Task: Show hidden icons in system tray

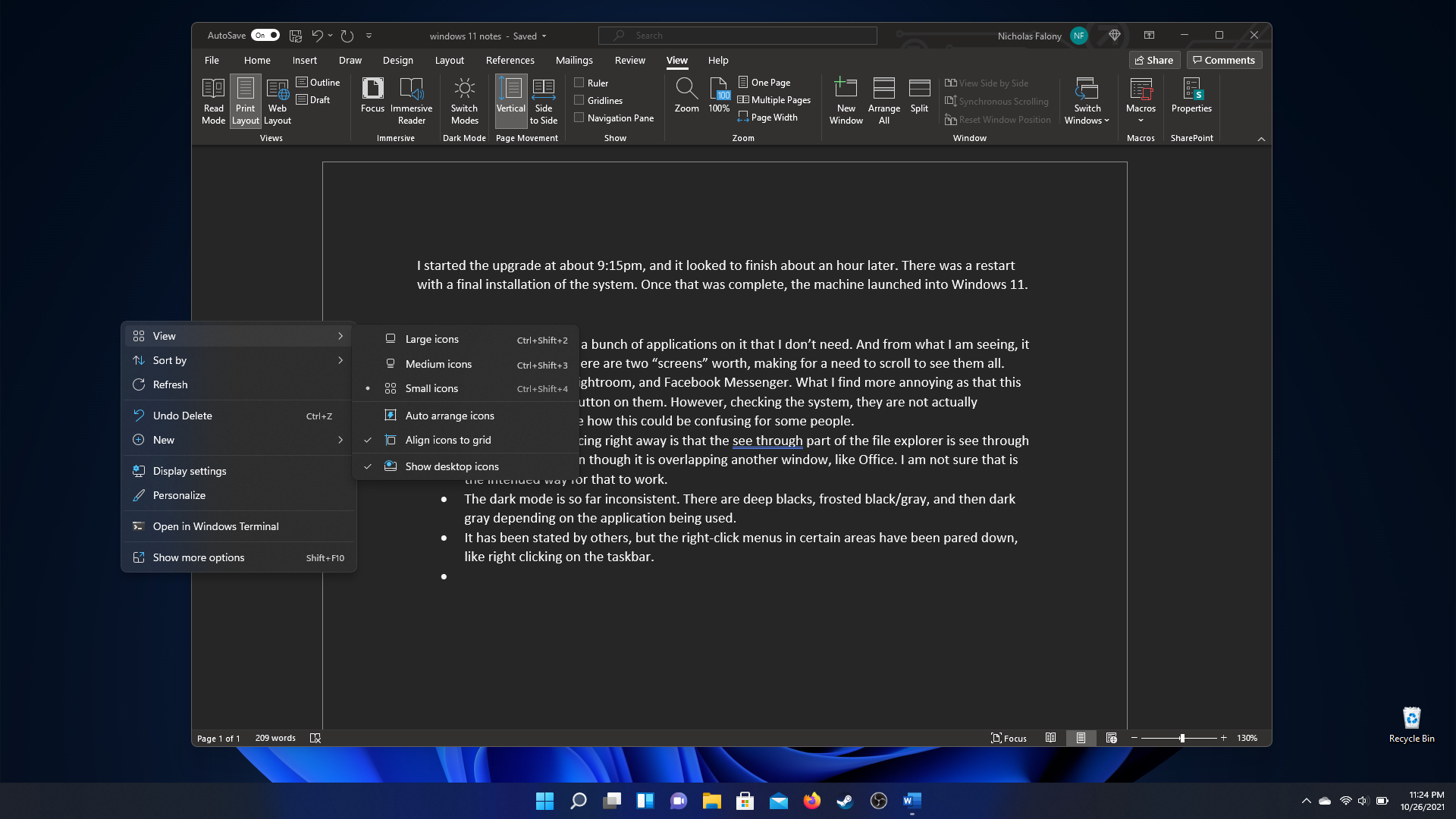Action: (x=1306, y=801)
